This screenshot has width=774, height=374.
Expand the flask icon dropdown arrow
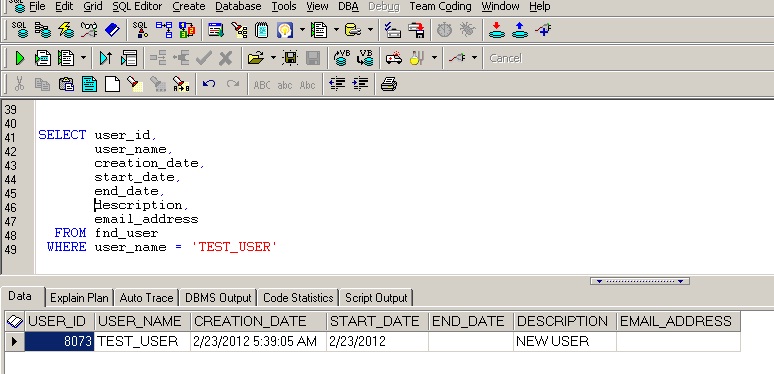tap(434, 58)
